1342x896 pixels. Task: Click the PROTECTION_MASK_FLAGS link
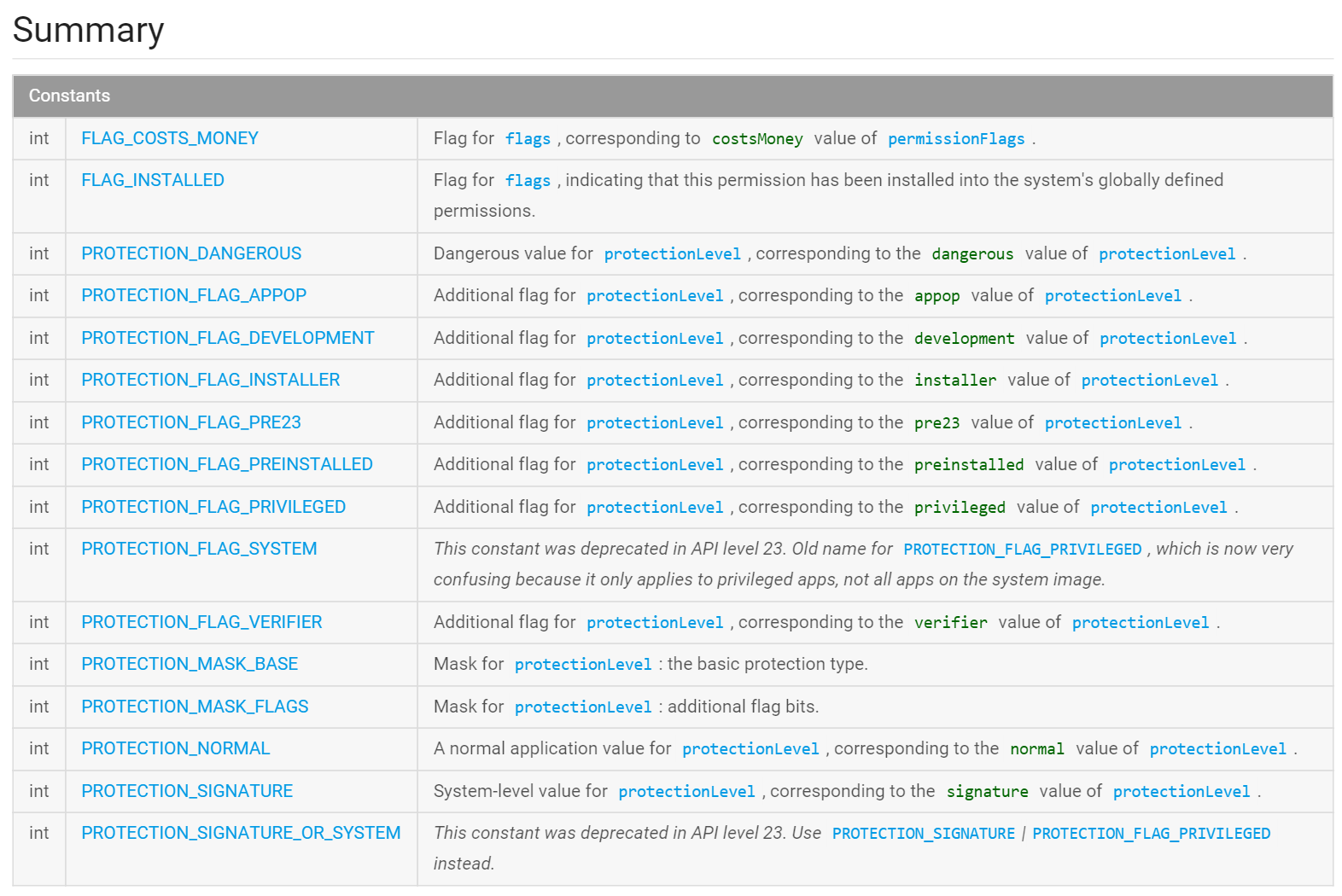195,707
